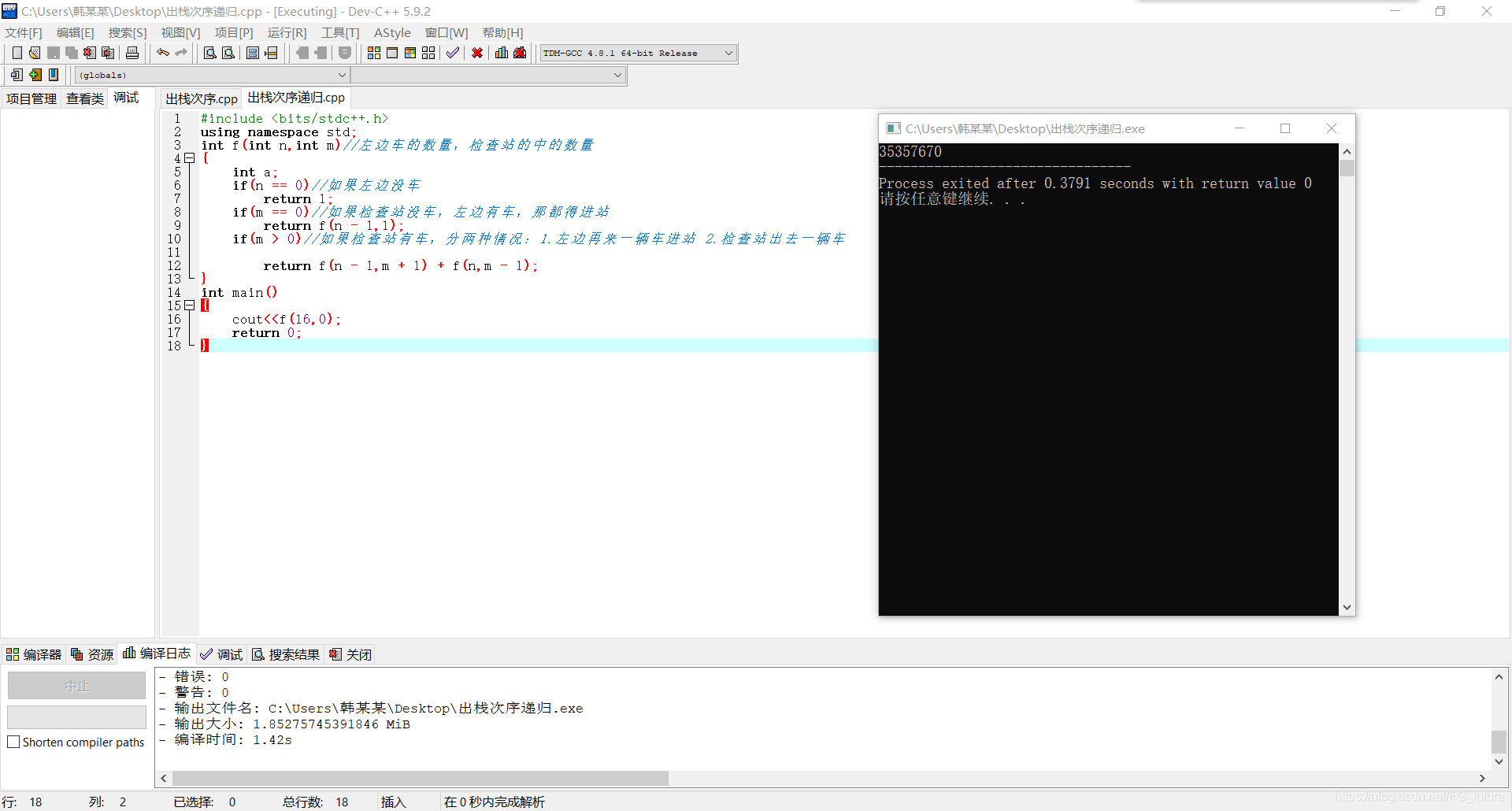Select the 出栈次序递归.cpp editor tab
The width and height of the screenshot is (1512, 811).
[x=296, y=98]
